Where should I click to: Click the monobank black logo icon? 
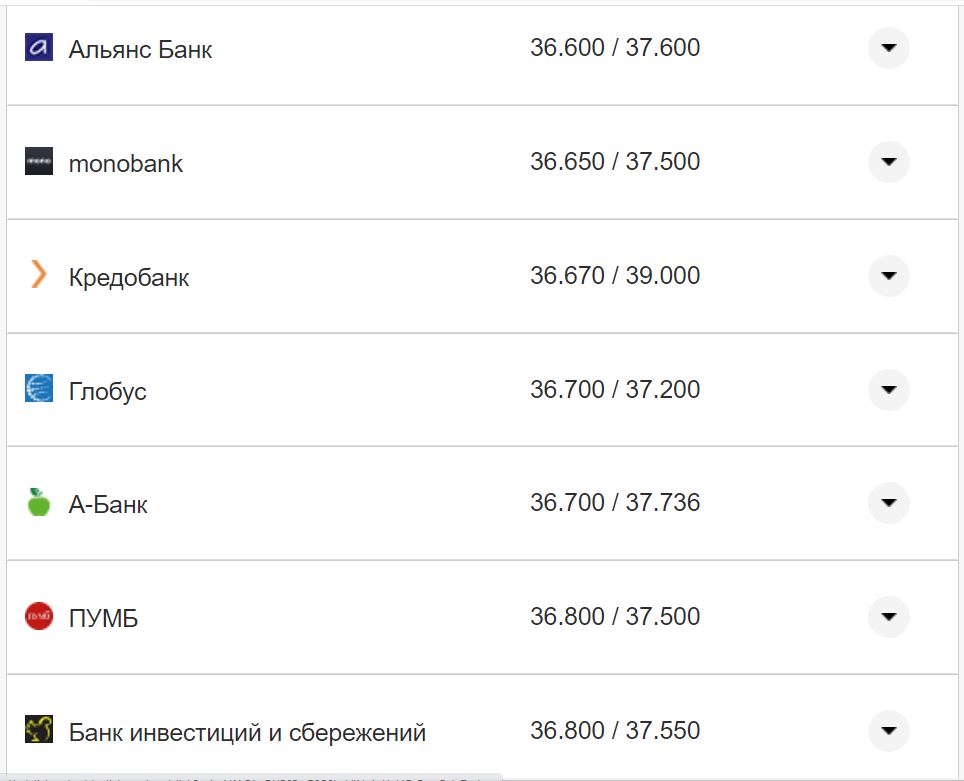point(39,161)
